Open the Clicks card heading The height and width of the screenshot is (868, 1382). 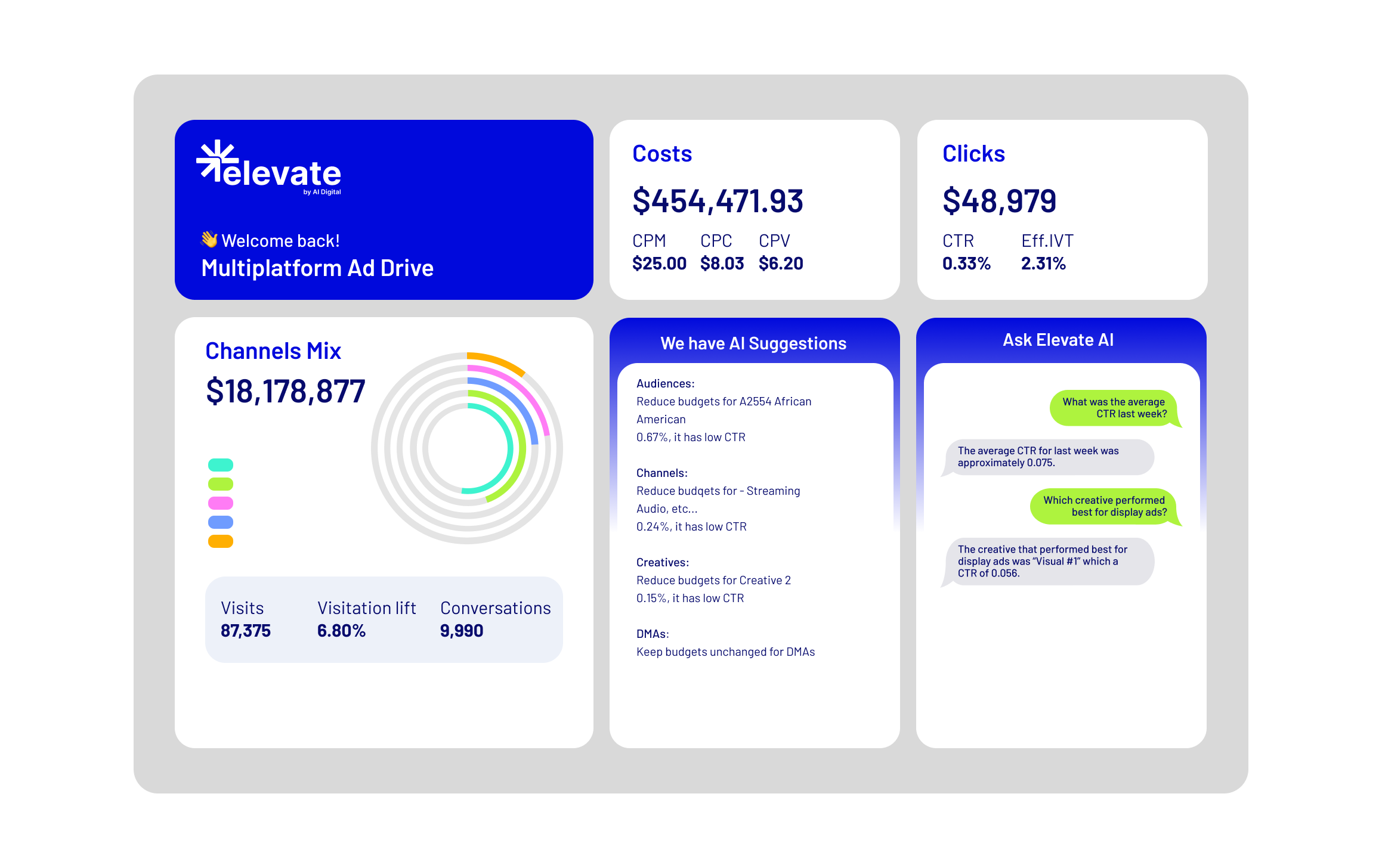coord(973,154)
